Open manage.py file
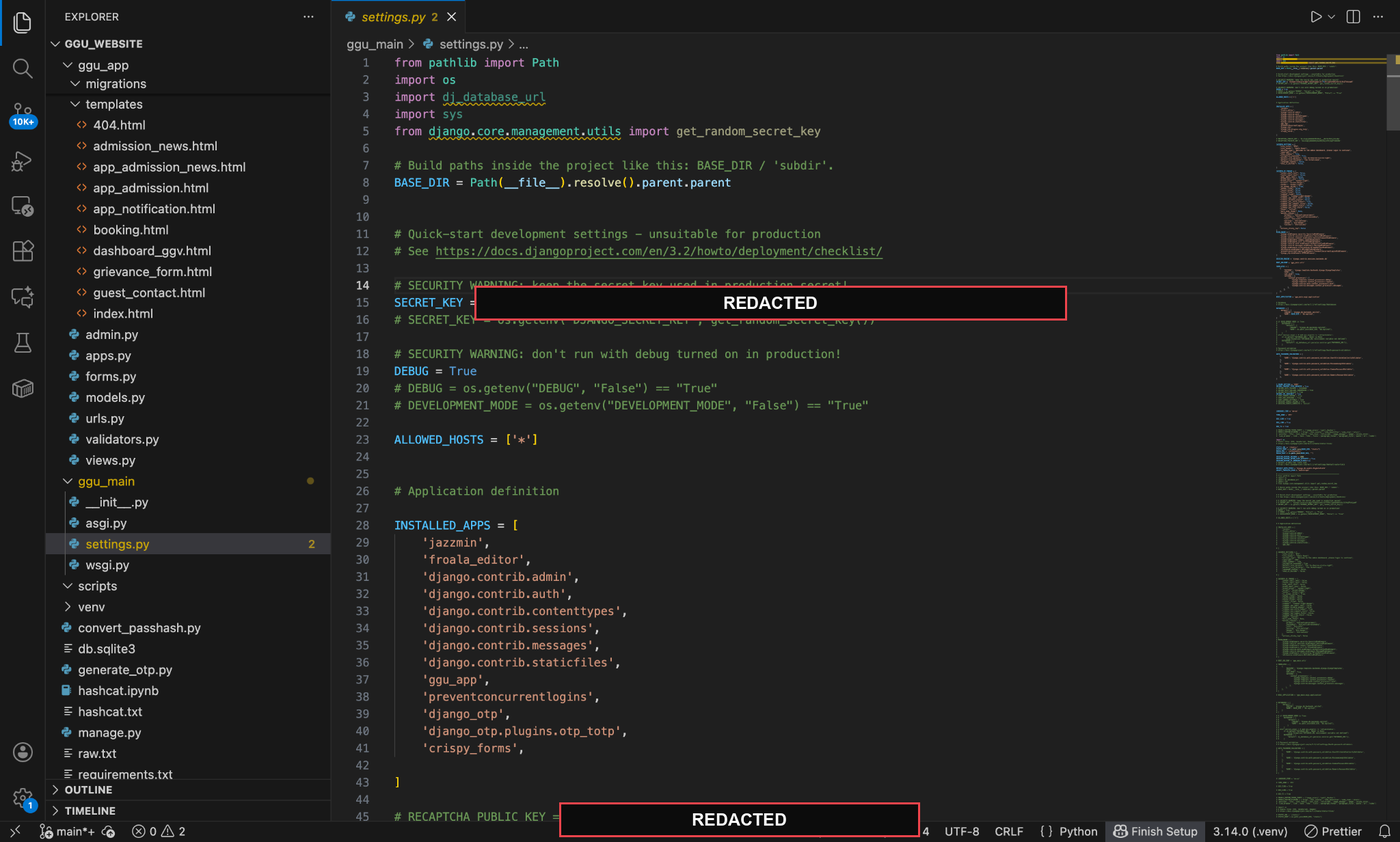This screenshot has height=842, width=1400. [x=109, y=733]
